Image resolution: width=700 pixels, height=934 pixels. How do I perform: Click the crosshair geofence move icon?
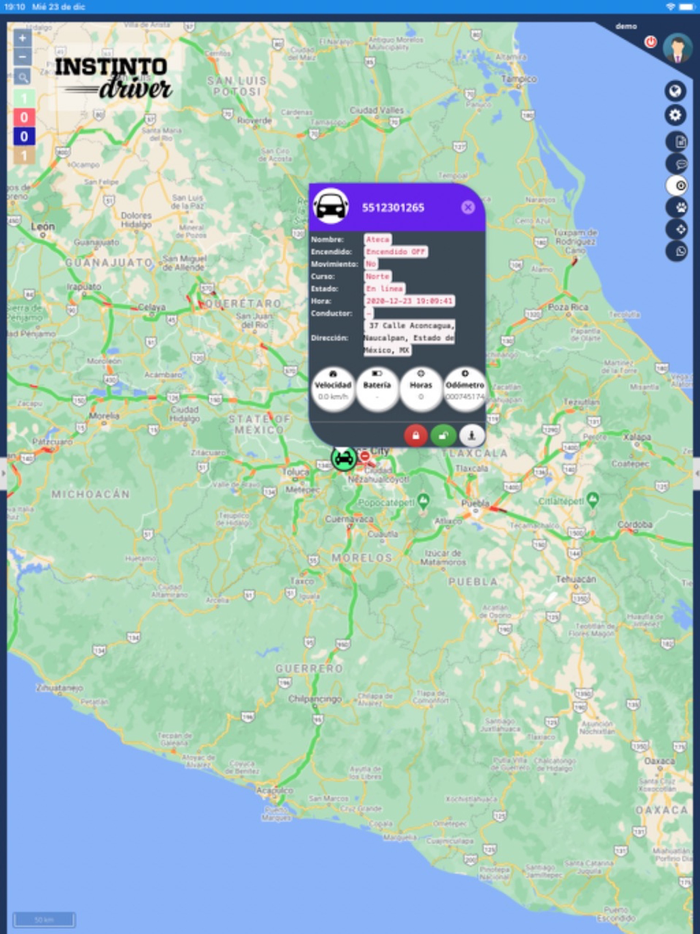(677, 229)
